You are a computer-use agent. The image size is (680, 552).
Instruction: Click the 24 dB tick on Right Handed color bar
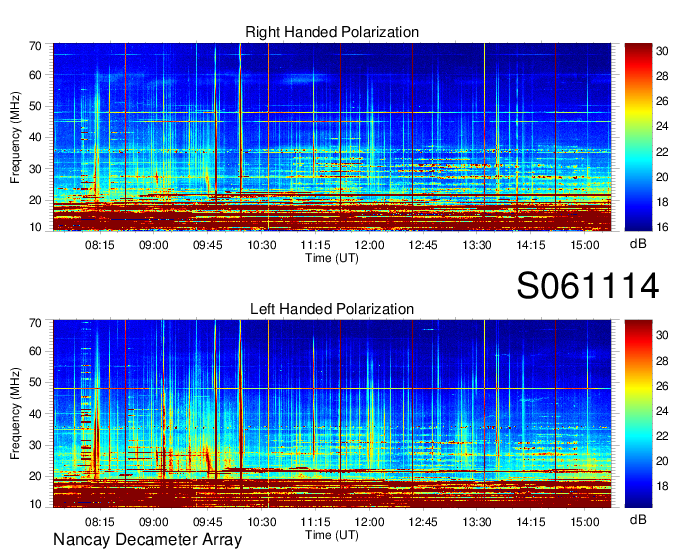point(662,126)
